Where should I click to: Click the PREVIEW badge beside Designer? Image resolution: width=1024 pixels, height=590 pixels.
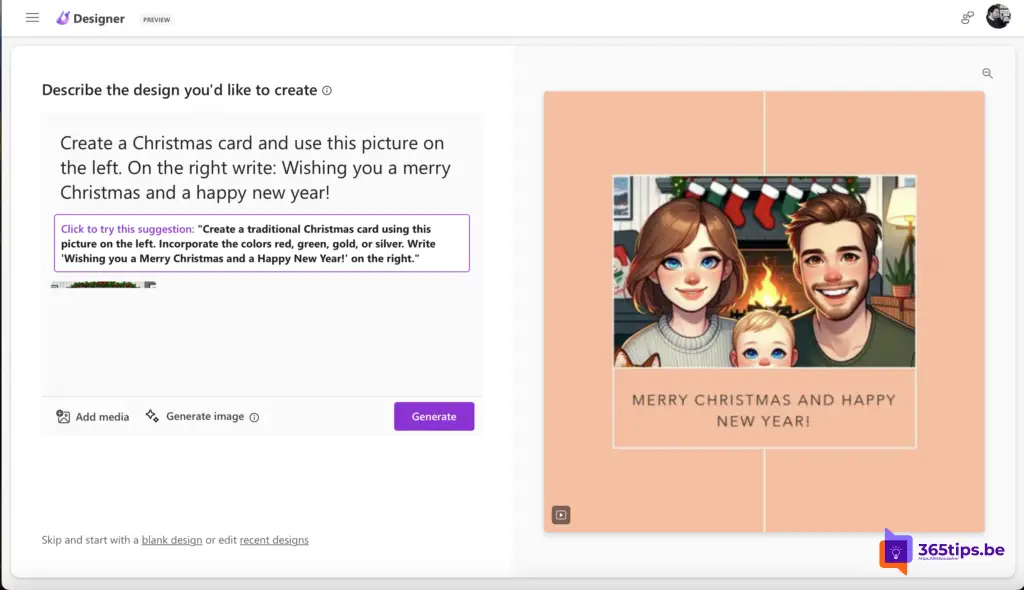click(156, 19)
